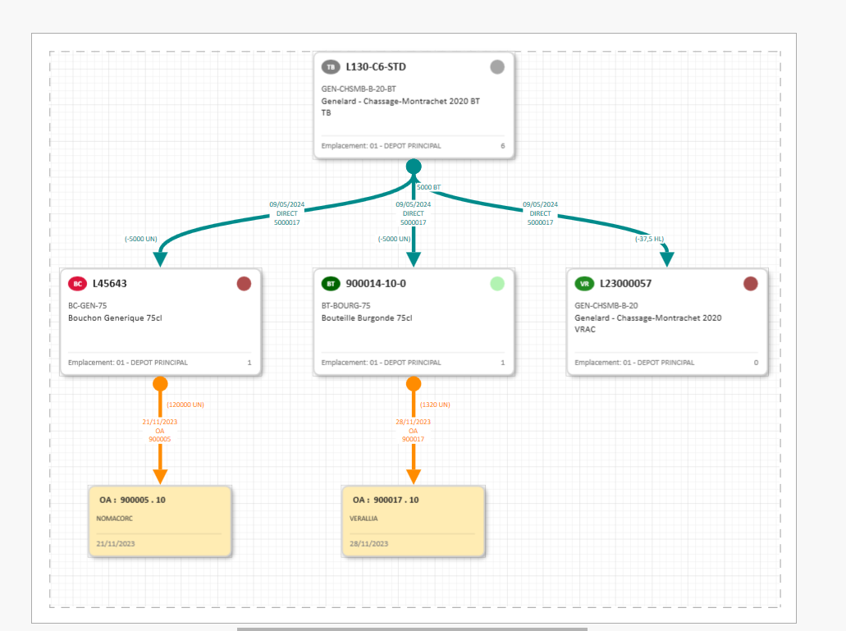Click the teal connector dot under L130-C6-STD
This screenshot has width=846, height=631.
click(413, 166)
